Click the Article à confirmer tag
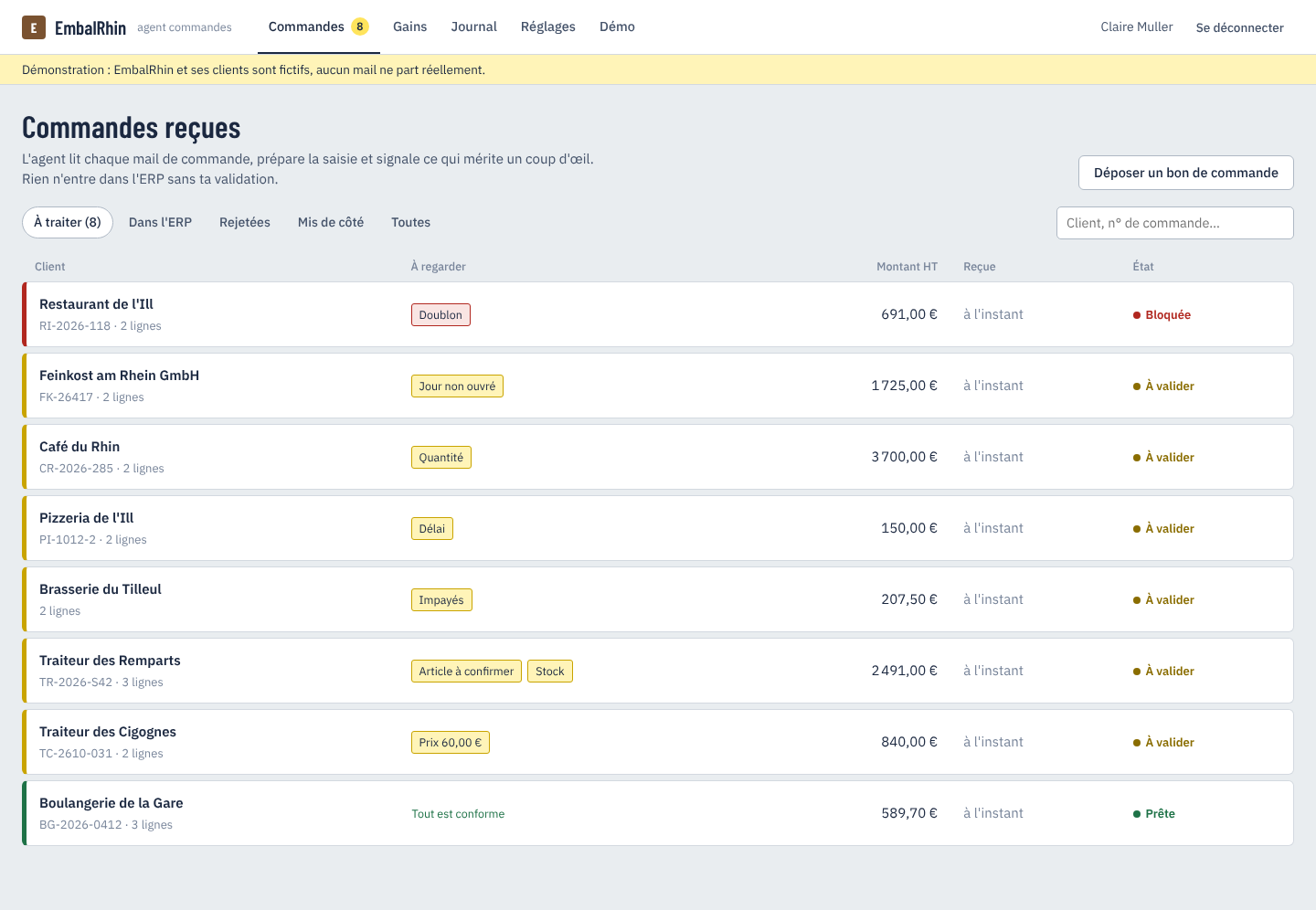1316x910 pixels. pos(466,672)
